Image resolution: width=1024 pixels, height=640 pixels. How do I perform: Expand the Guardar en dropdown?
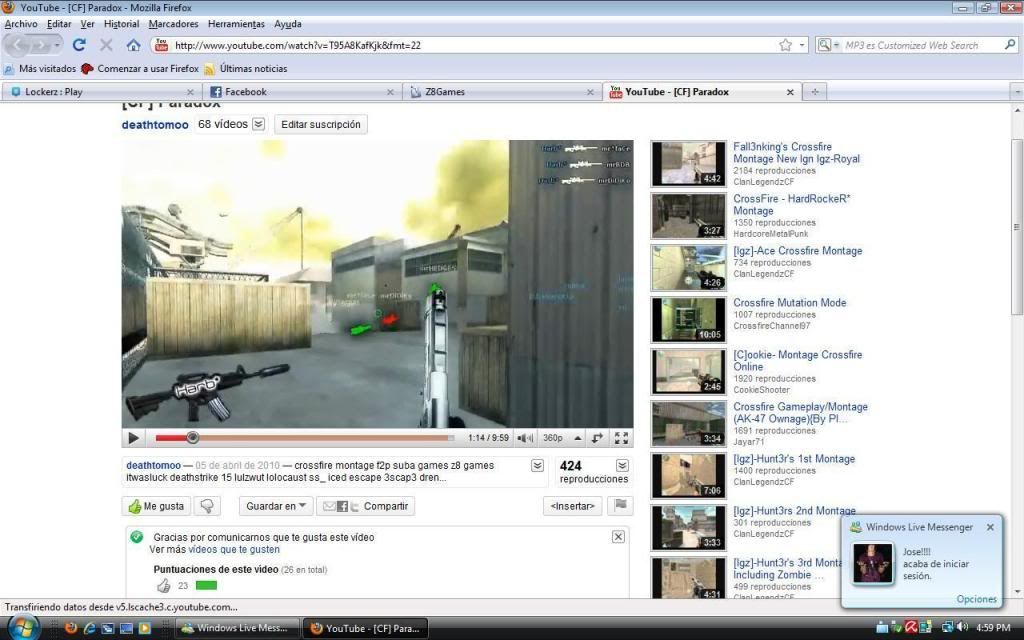coord(276,506)
